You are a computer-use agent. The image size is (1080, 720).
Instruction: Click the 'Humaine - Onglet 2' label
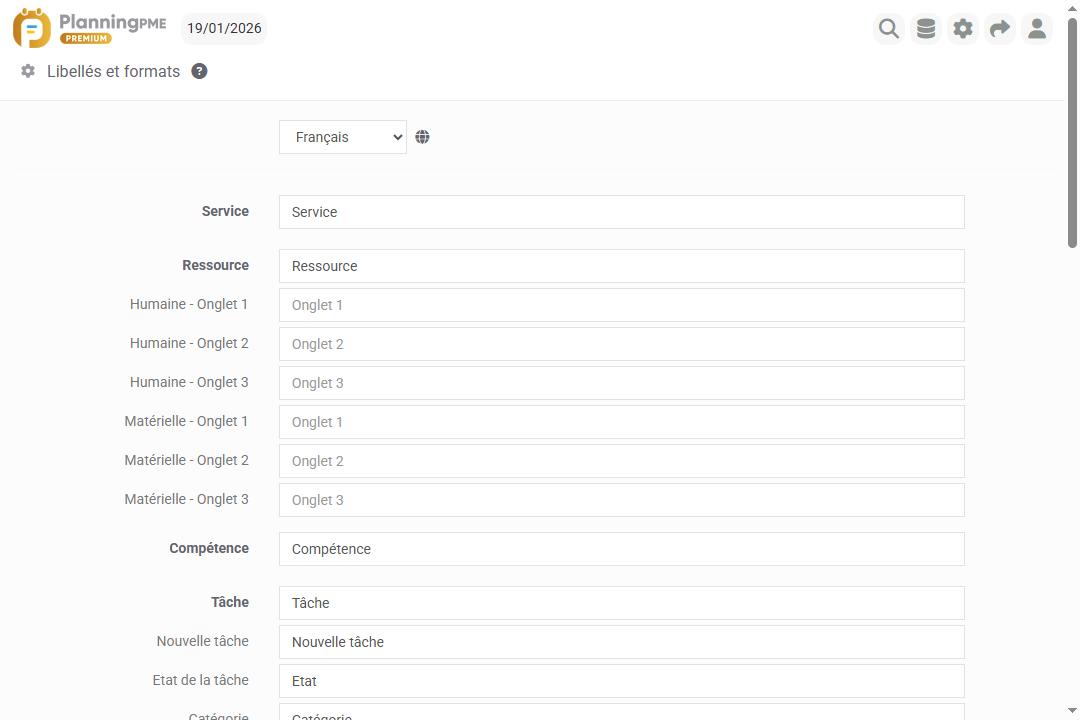189,343
